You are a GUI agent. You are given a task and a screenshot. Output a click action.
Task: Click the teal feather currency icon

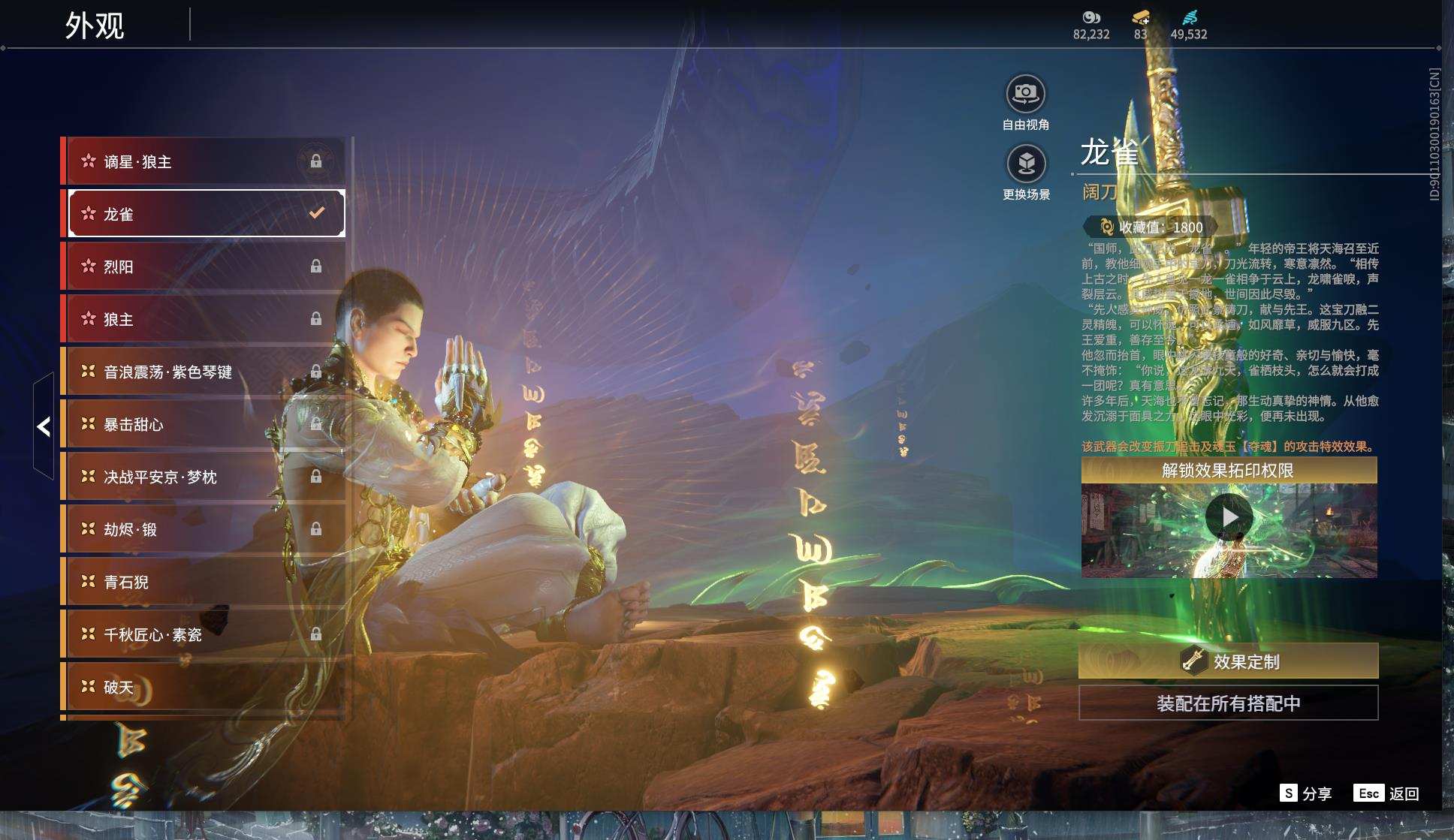click(x=1190, y=17)
